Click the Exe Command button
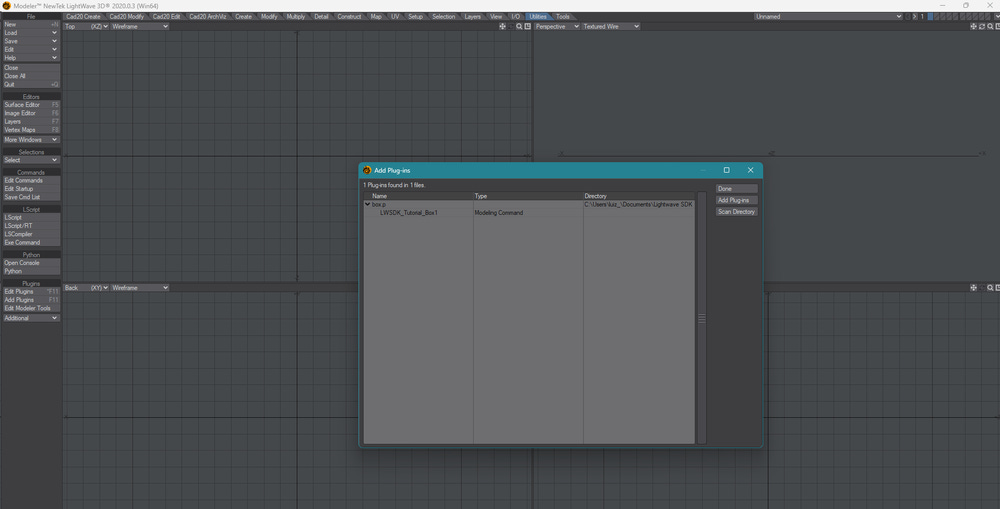The height and width of the screenshot is (509, 1000). [x=31, y=242]
